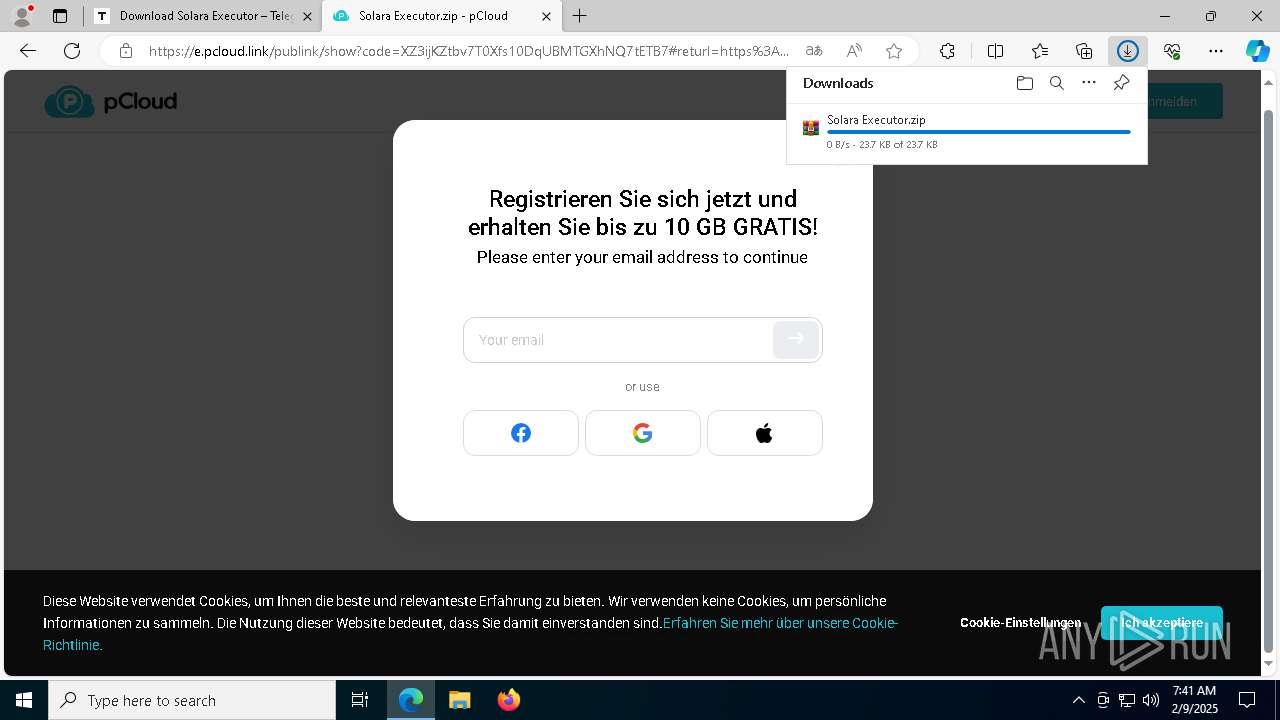This screenshot has width=1280, height=720.
Task: Select the Solara Executor.zip pCloud tab
Action: (444, 16)
